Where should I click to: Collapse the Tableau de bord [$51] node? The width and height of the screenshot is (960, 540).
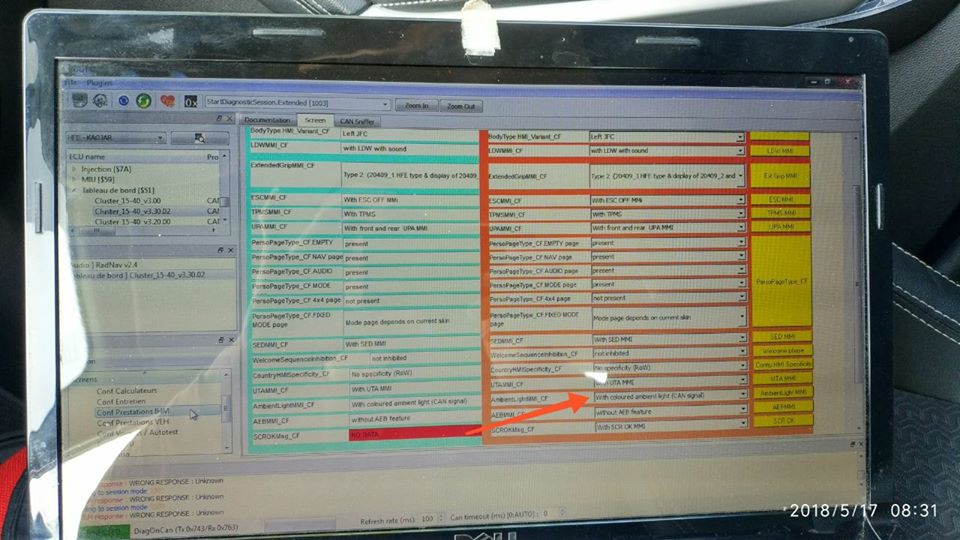(x=75, y=190)
